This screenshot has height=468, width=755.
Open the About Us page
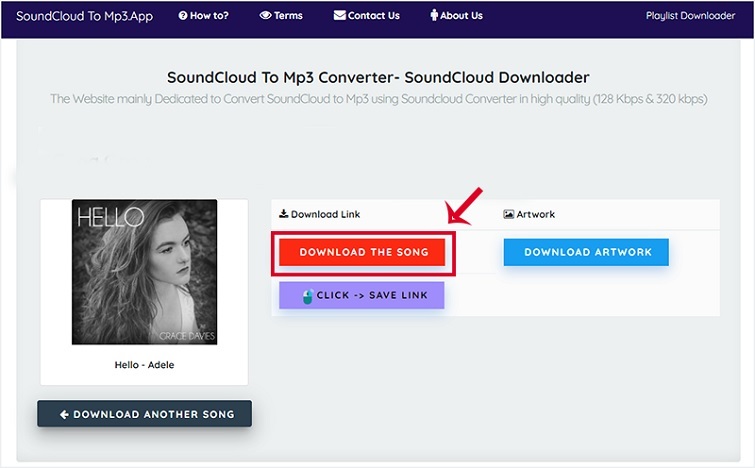tap(461, 16)
